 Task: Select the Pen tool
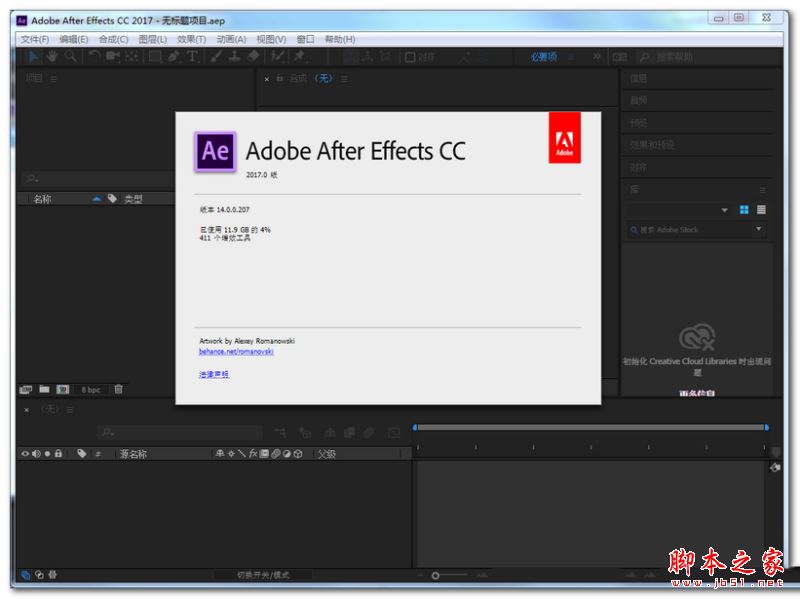click(x=173, y=57)
